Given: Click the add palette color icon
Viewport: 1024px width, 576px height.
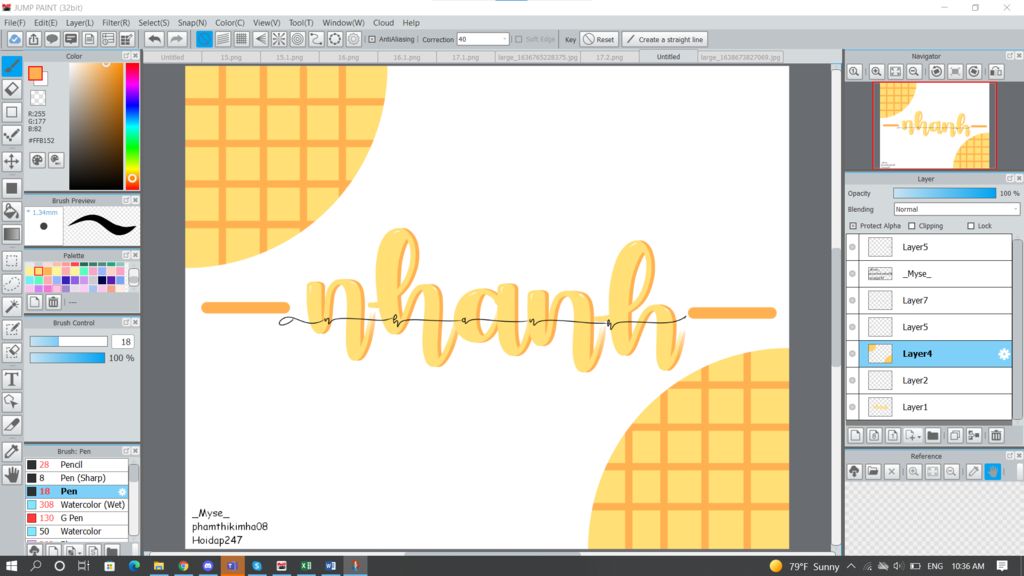Looking at the screenshot, I should (x=35, y=302).
